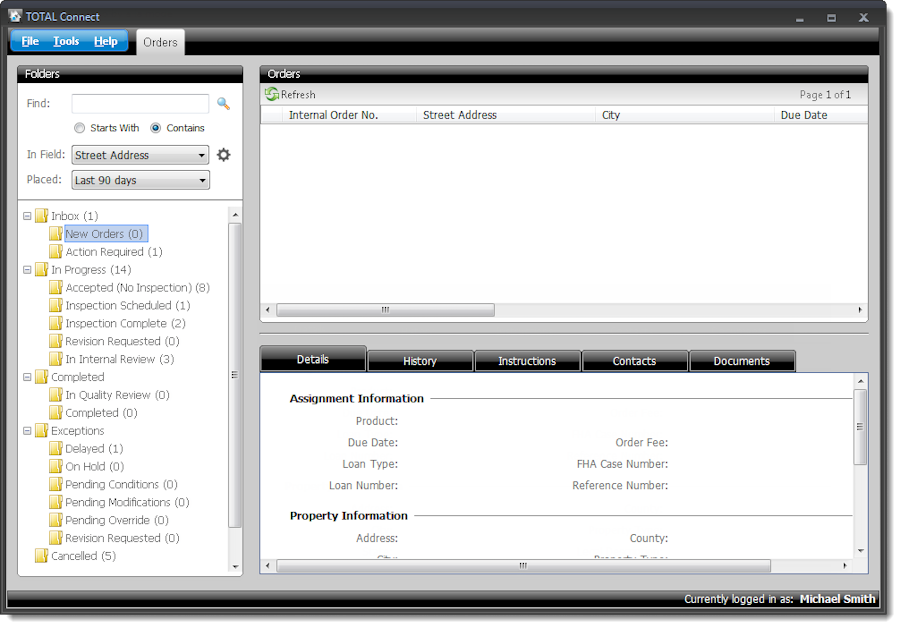The width and height of the screenshot is (900, 628).
Task: Open field settings via the gear icon
Action: click(223, 154)
